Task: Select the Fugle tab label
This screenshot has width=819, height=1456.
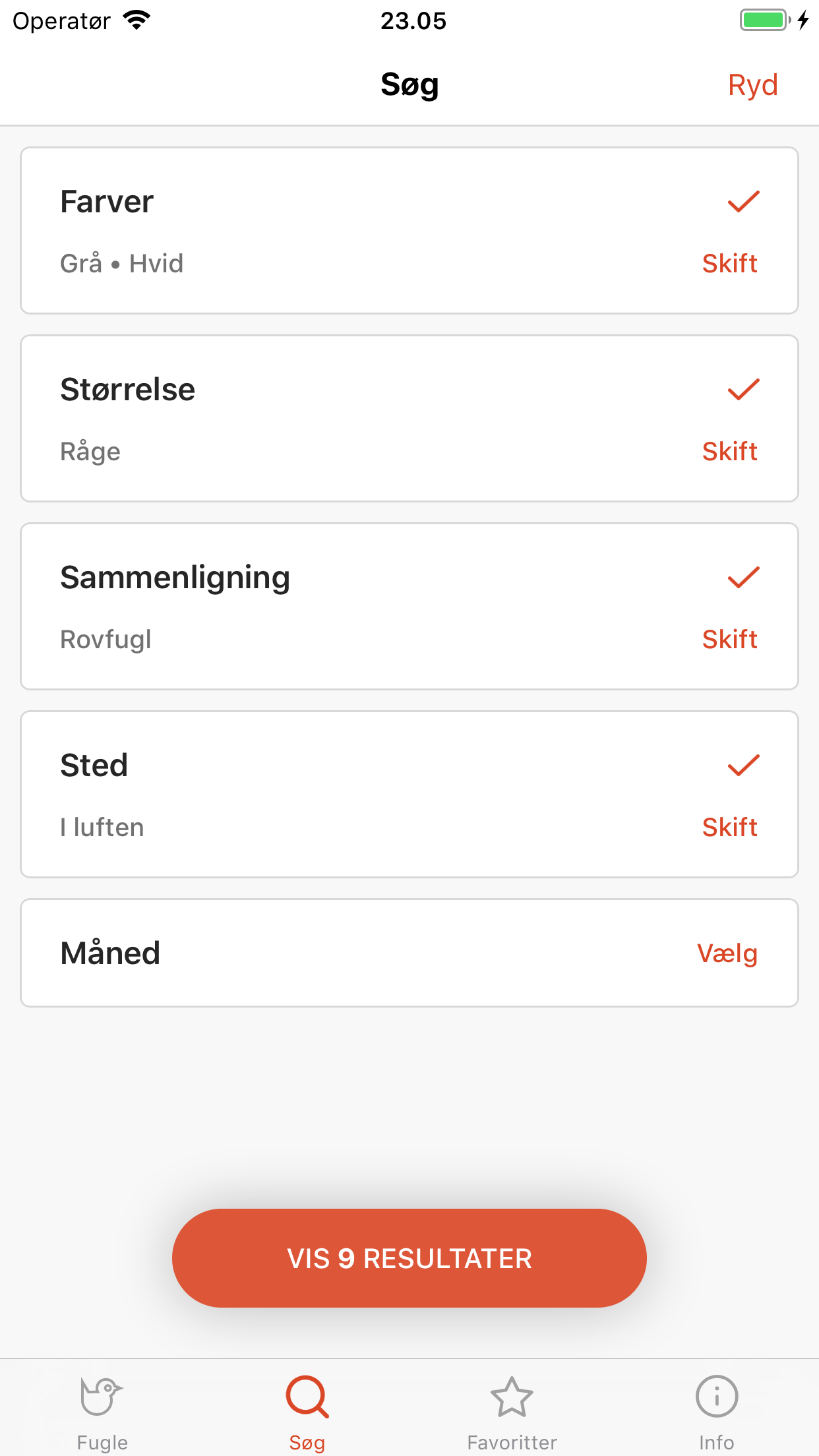Action: pos(102,1442)
